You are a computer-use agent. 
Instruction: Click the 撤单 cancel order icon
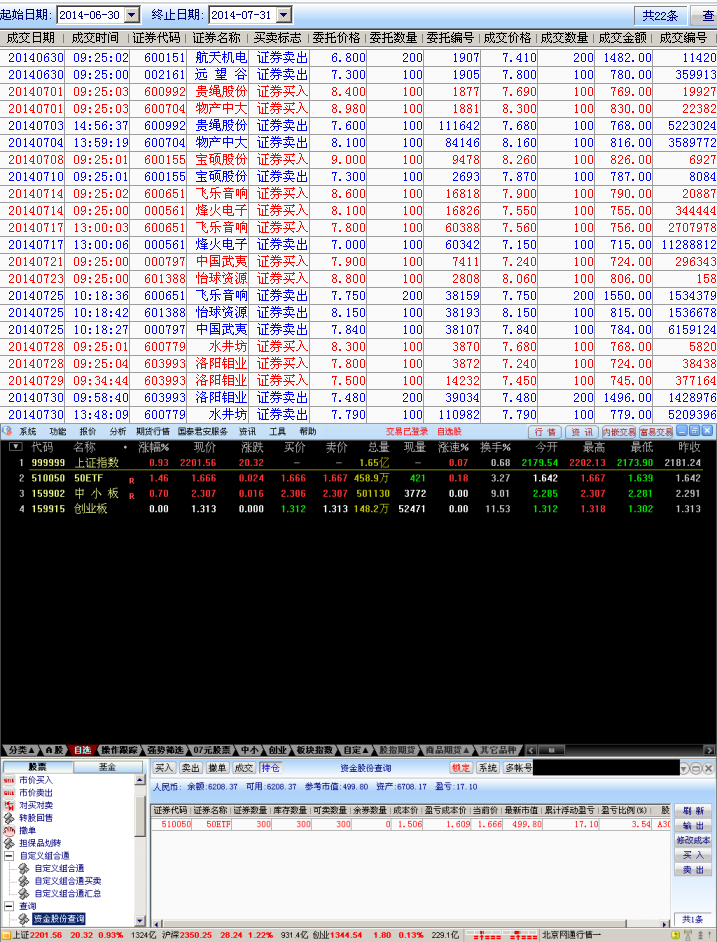click(x=10, y=830)
